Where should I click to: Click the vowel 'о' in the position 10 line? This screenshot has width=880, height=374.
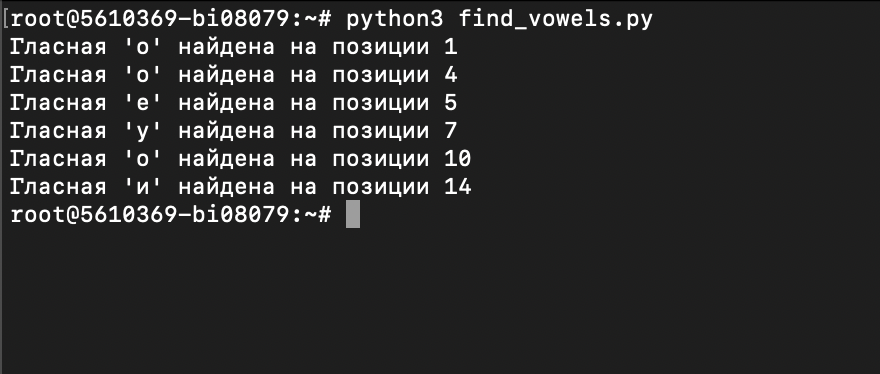pos(142,159)
